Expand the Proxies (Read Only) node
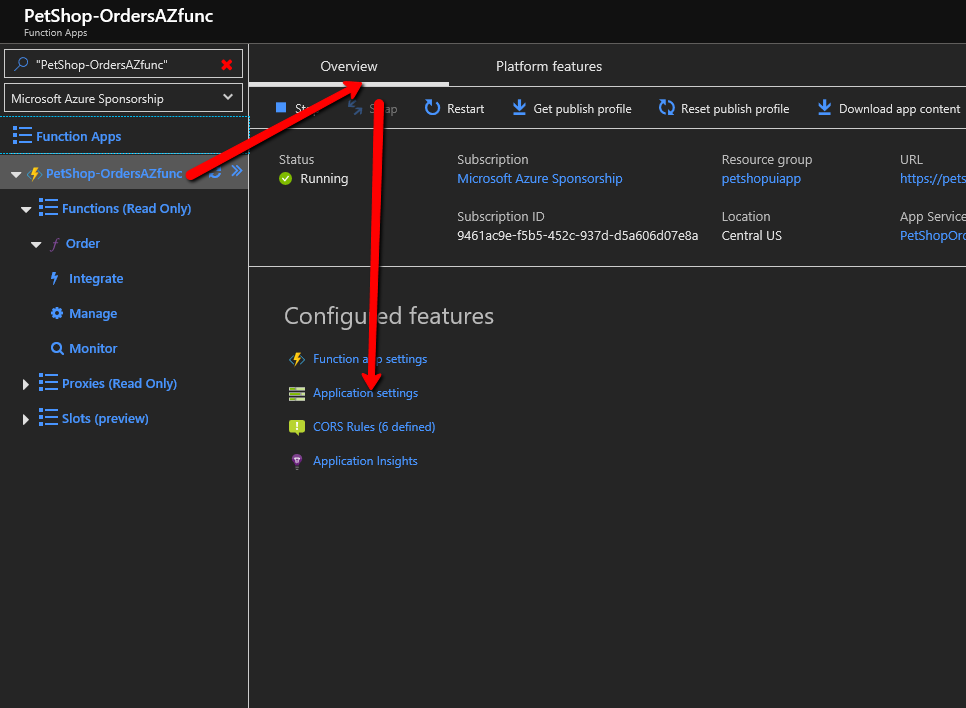 tap(25, 385)
